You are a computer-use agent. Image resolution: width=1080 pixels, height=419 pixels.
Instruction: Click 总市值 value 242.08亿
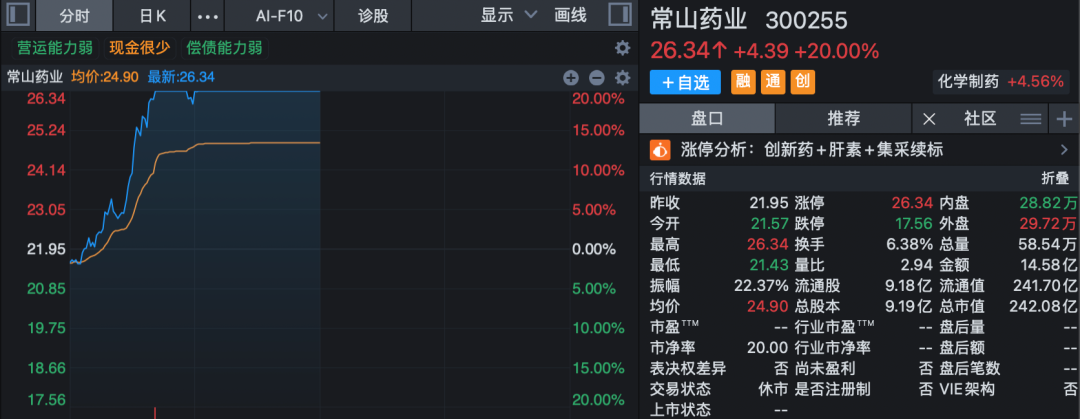1044,305
